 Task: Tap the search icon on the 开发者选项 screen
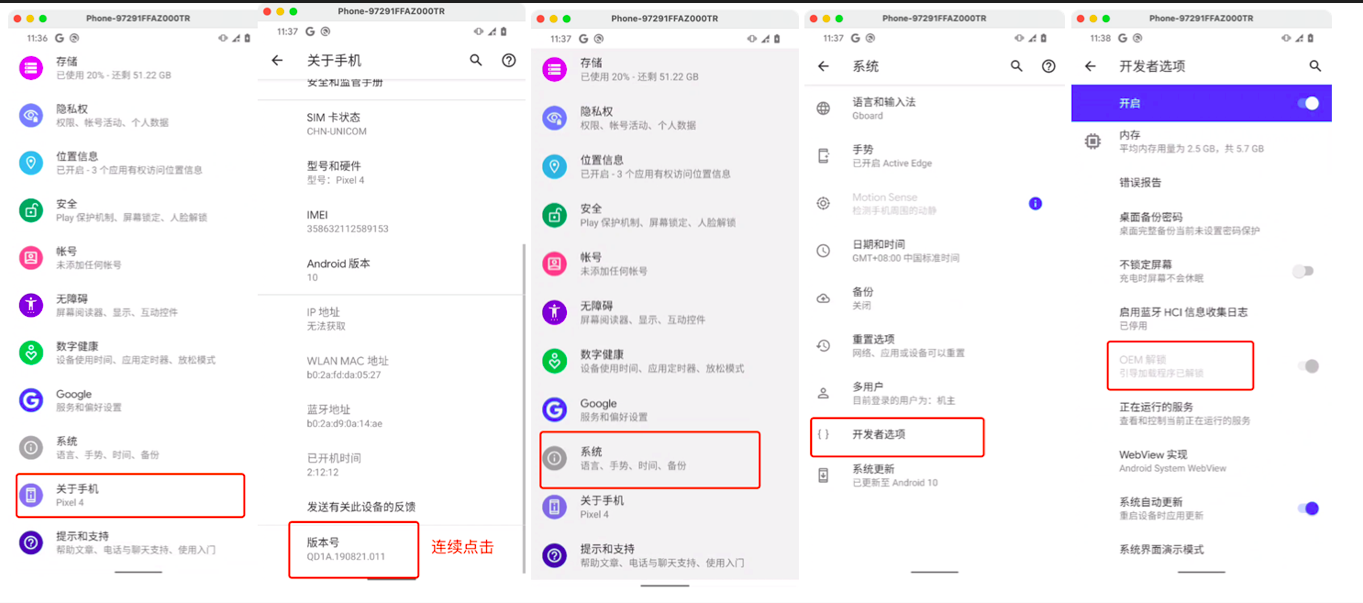1315,66
